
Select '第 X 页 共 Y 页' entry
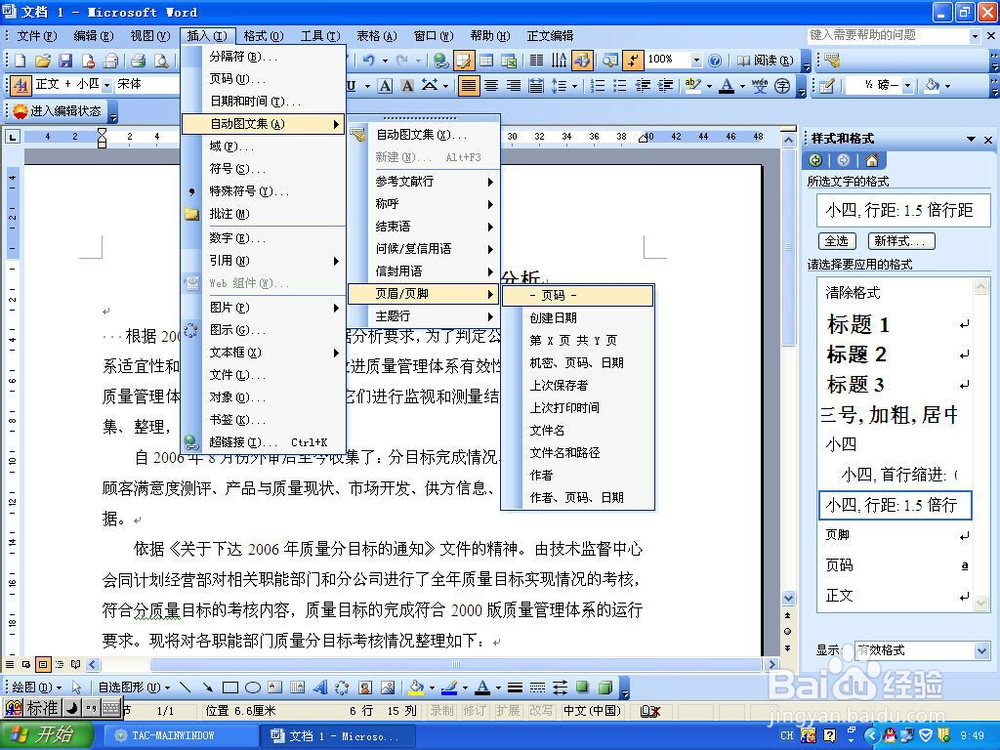tap(578, 341)
